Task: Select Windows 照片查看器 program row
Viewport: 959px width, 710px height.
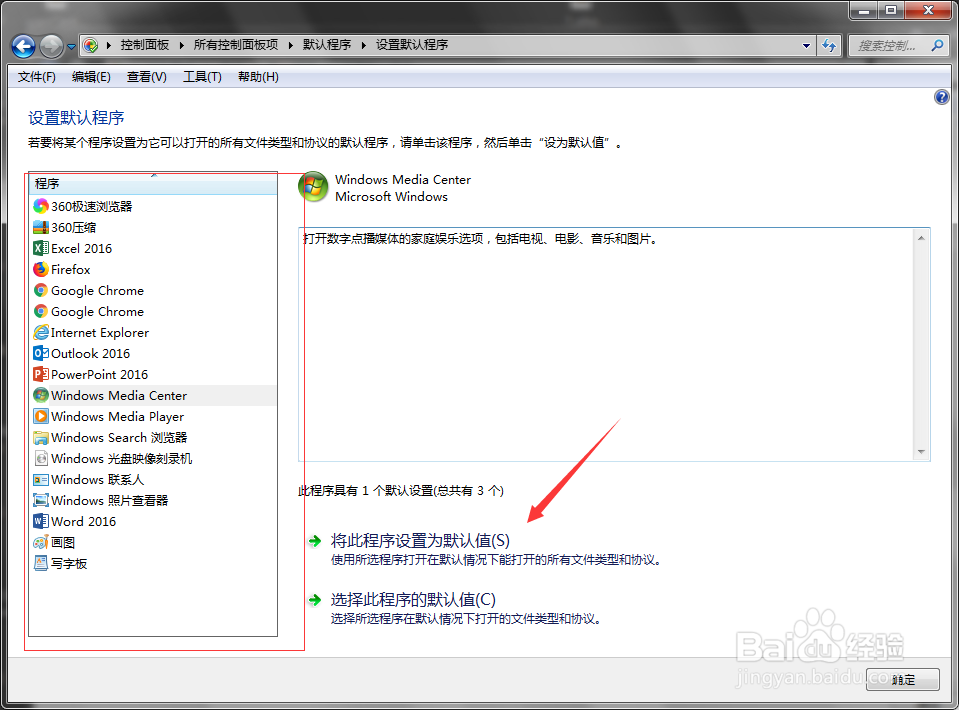Action: [153, 500]
